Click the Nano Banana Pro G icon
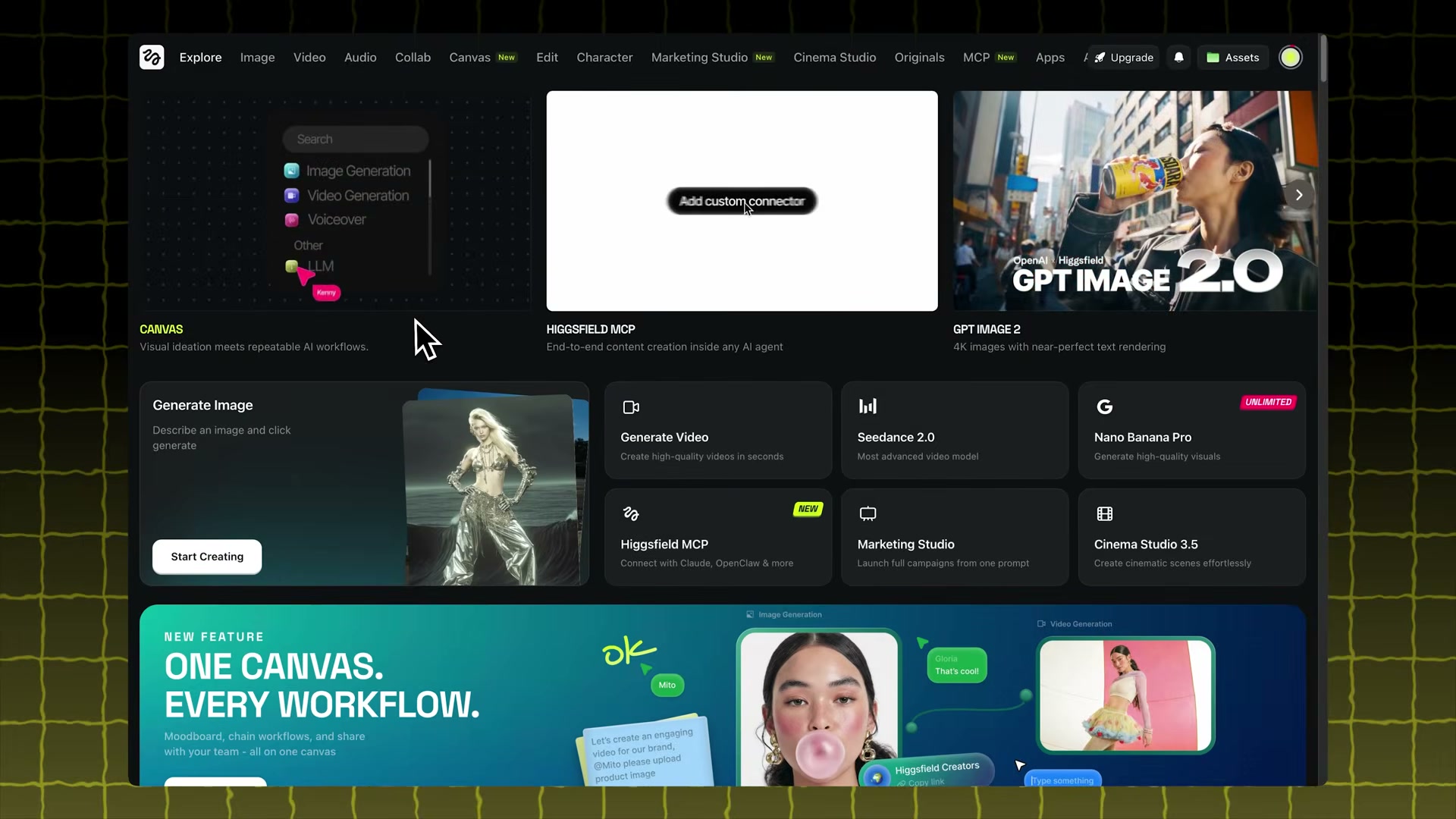This screenshot has width=1456, height=819. coord(1105,407)
